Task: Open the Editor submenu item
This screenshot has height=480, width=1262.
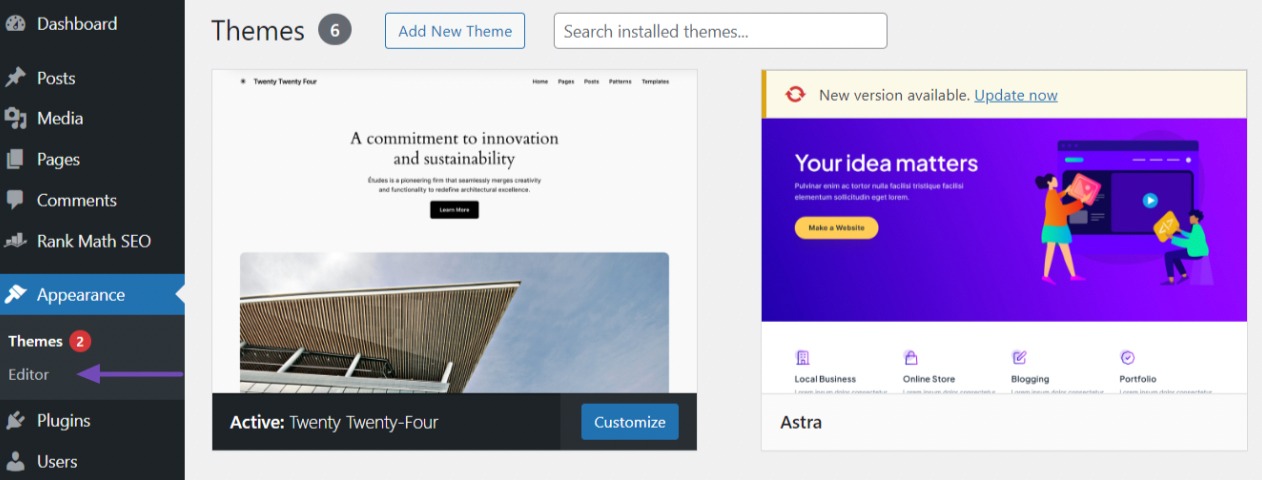Action: 28,374
